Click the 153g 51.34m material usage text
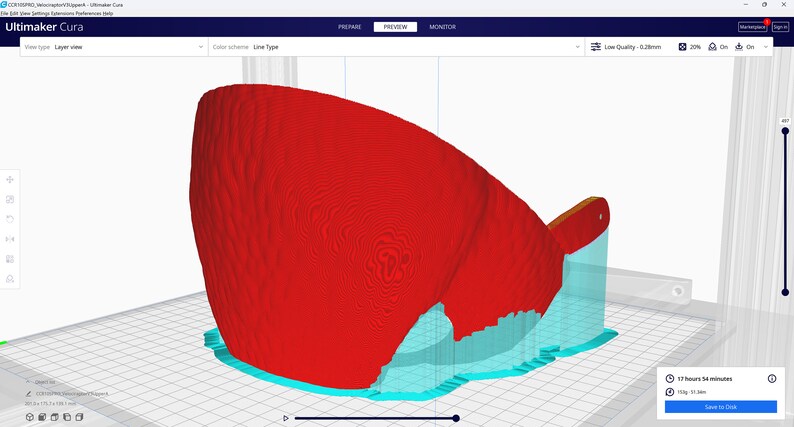The width and height of the screenshot is (794, 427). pyautogui.click(x=692, y=392)
